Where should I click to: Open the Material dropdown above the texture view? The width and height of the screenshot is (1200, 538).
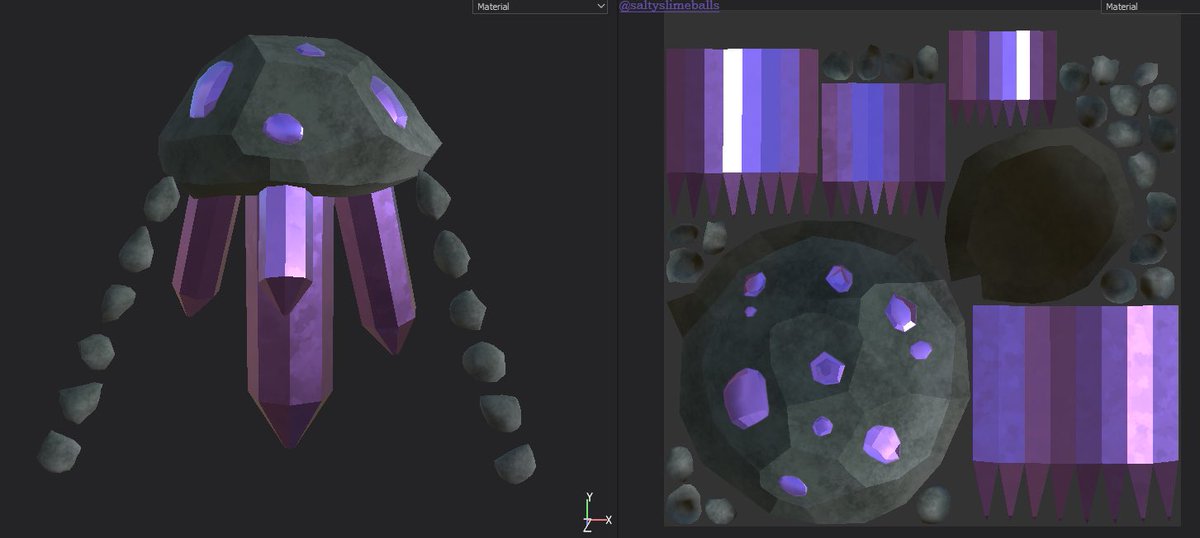(1150, 6)
